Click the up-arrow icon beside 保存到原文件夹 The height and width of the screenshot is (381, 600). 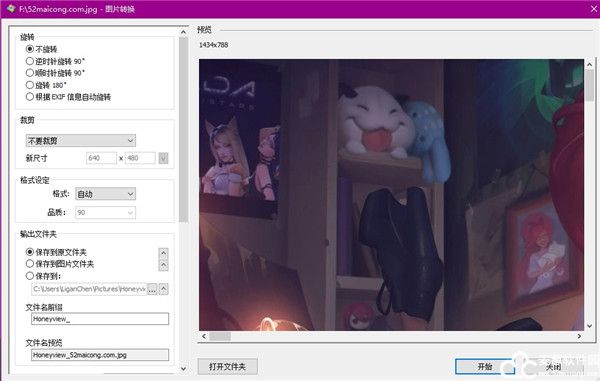coord(163,252)
